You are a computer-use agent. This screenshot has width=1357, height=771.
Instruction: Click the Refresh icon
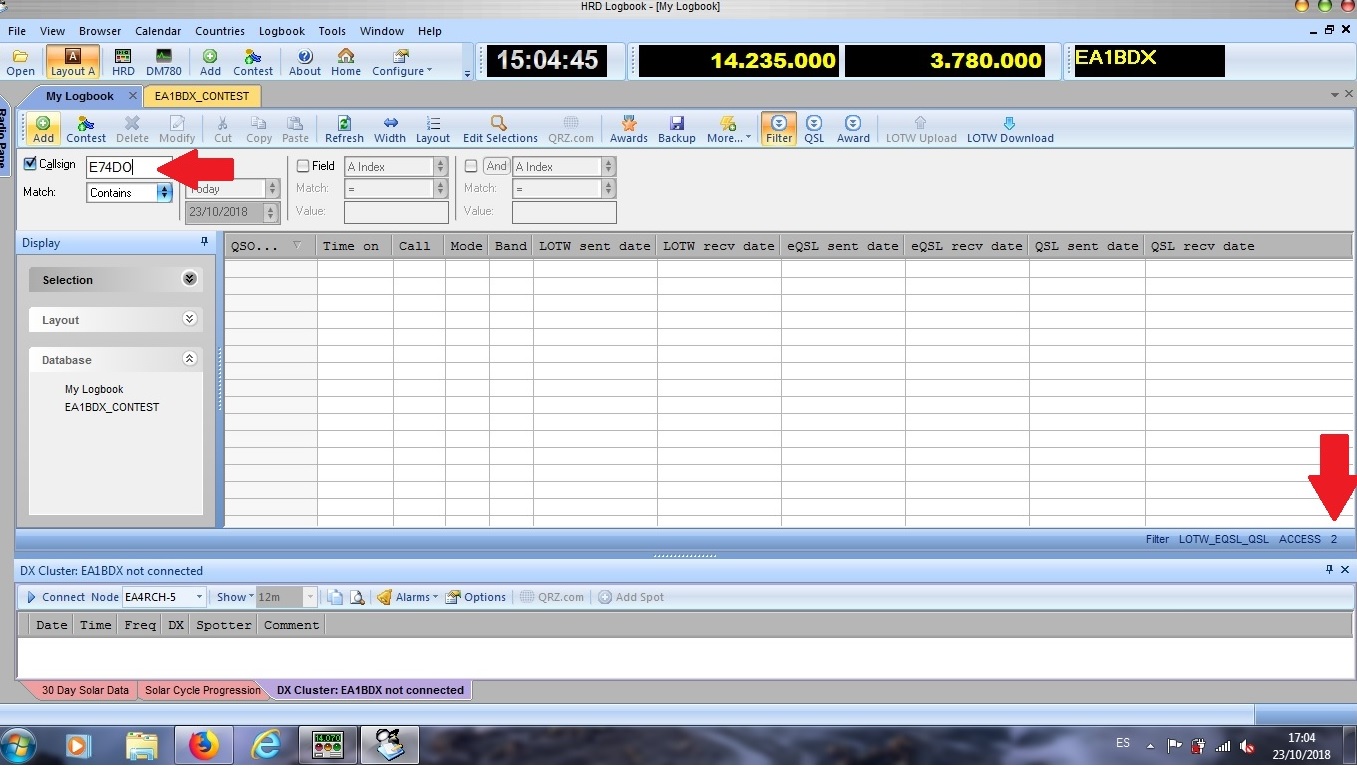[x=344, y=130]
